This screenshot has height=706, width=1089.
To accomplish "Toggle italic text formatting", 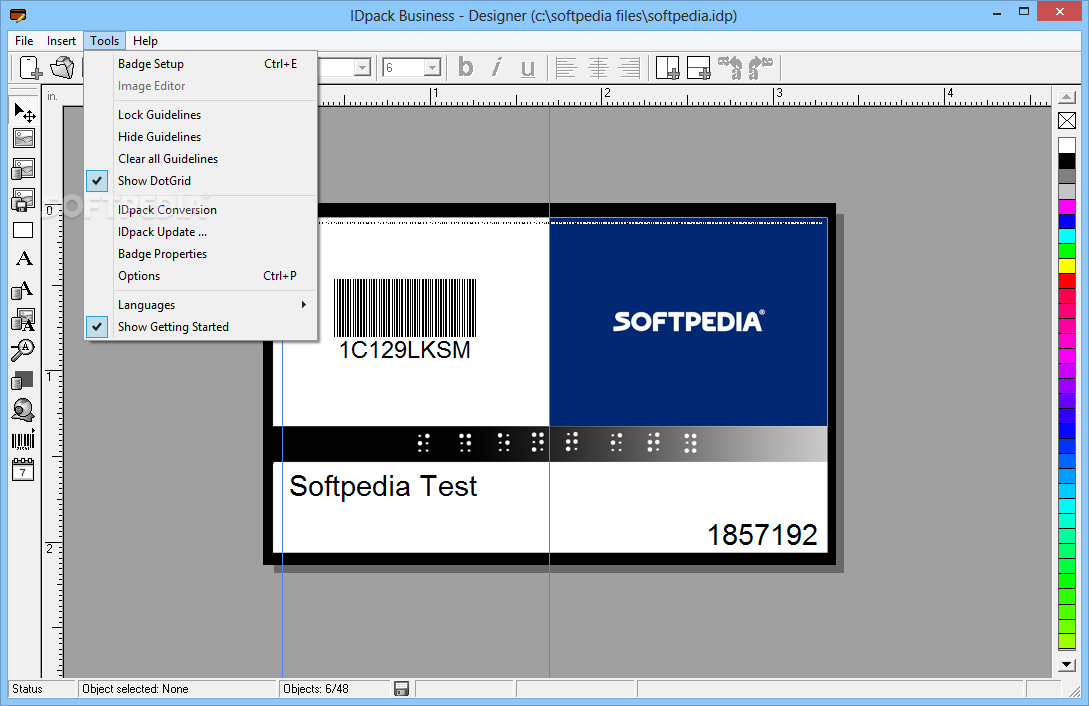I will (497, 67).
